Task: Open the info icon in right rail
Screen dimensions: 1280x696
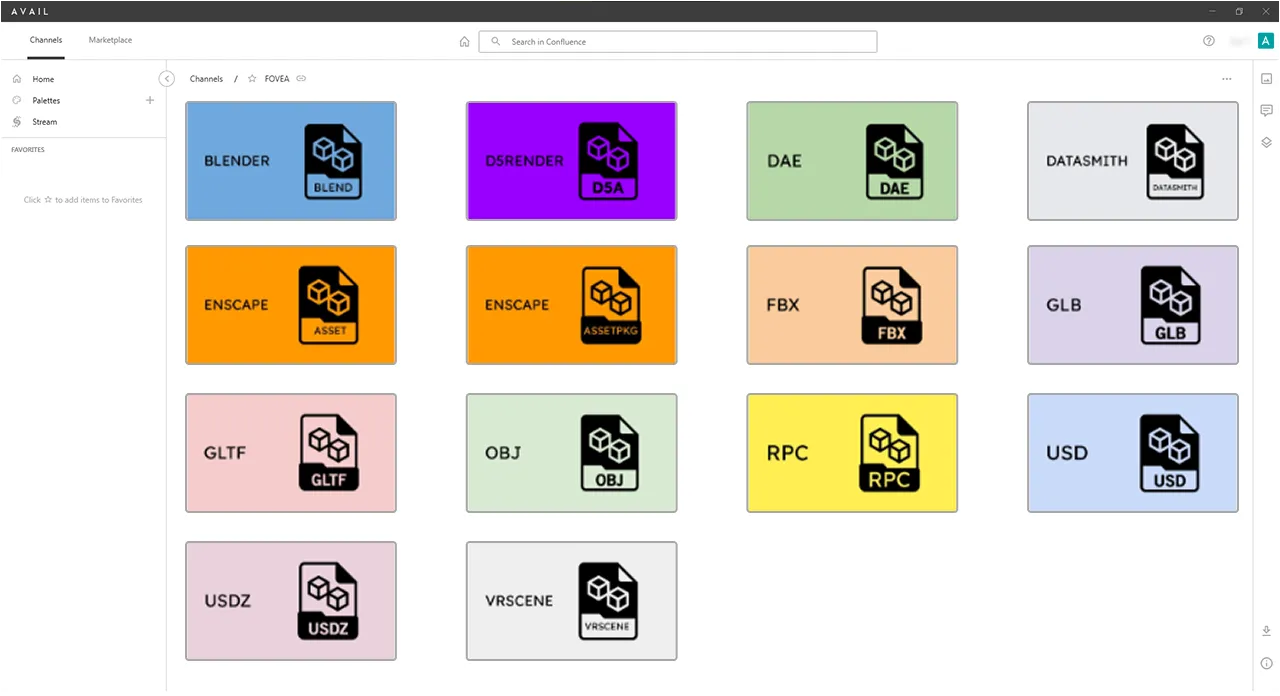Action: [x=1266, y=663]
